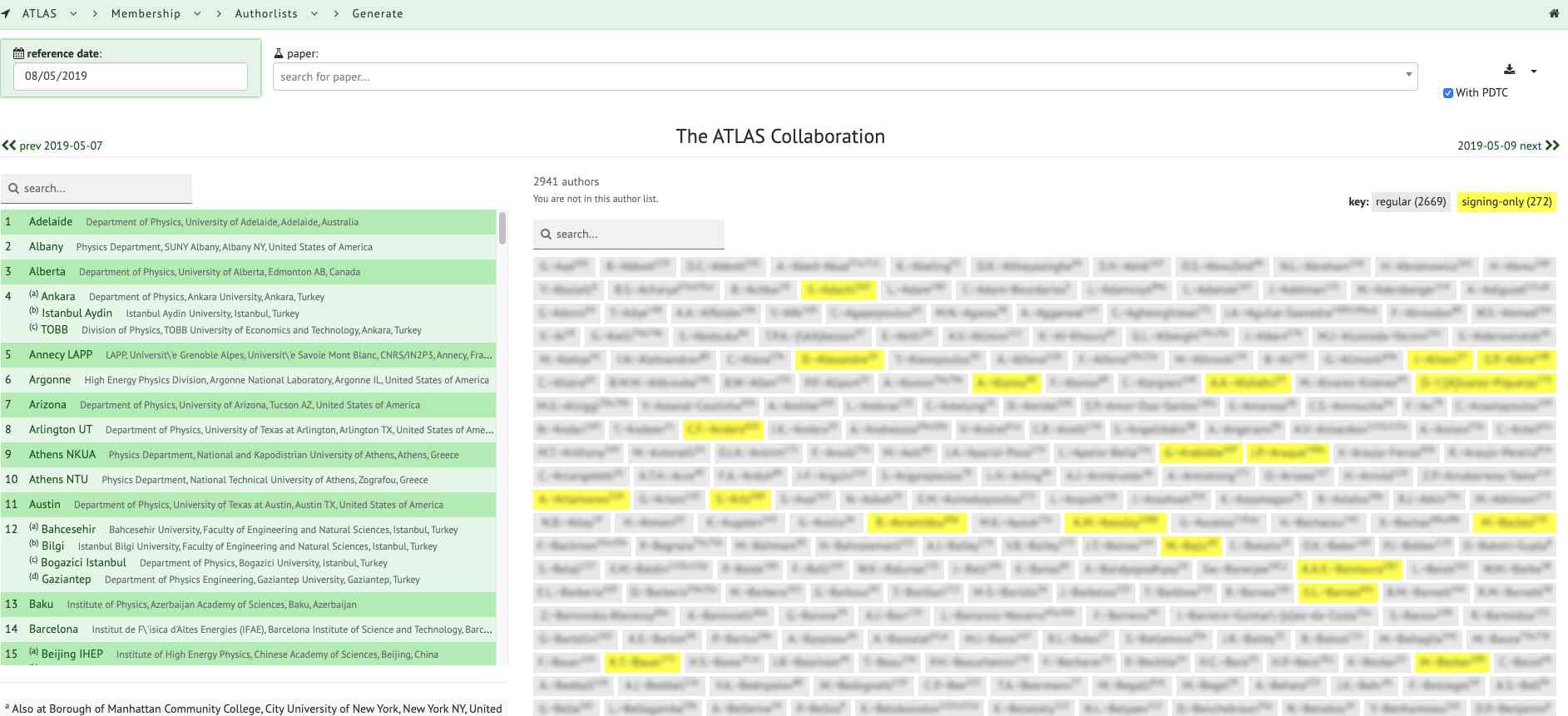Screen dimensions: 1568x716
Task: Click the calendar icon beside reference date
Action: tap(18, 53)
